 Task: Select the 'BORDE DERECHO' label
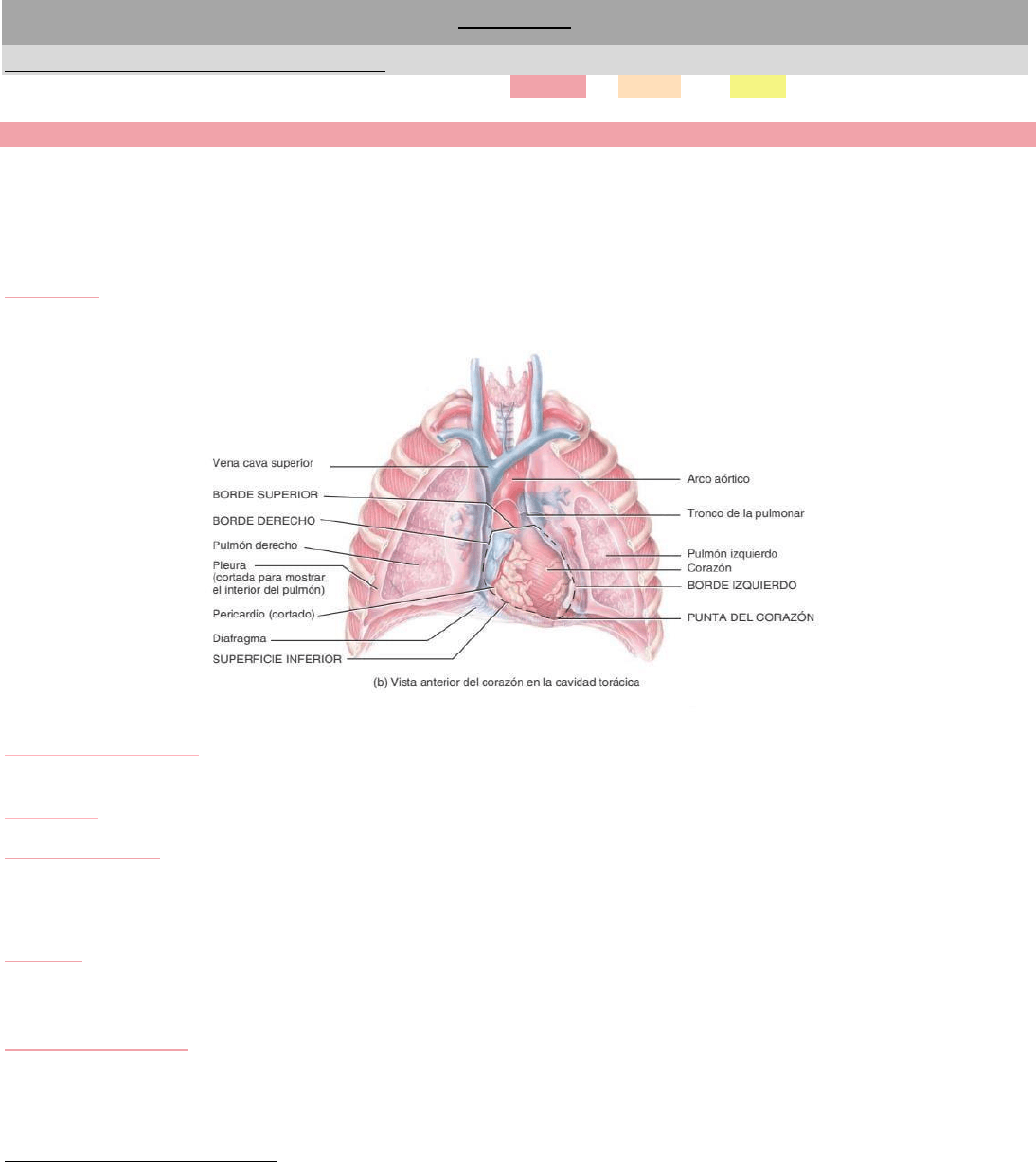pos(263,521)
